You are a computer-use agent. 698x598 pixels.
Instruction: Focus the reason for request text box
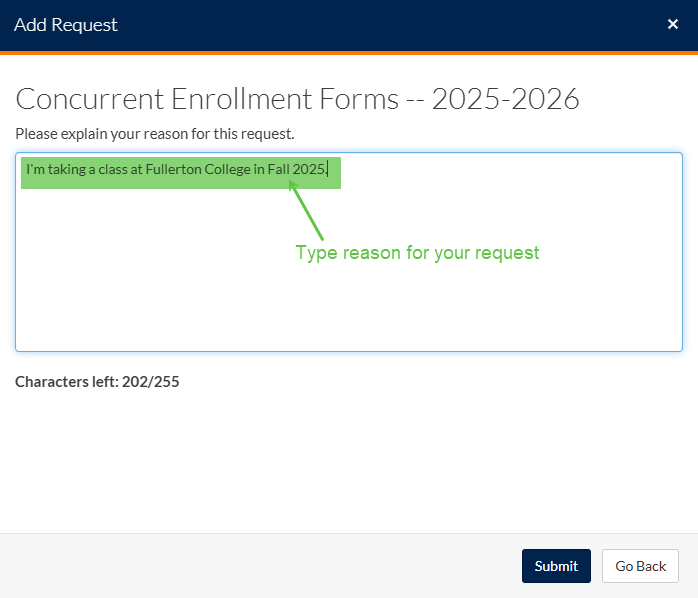coord(348,290)
